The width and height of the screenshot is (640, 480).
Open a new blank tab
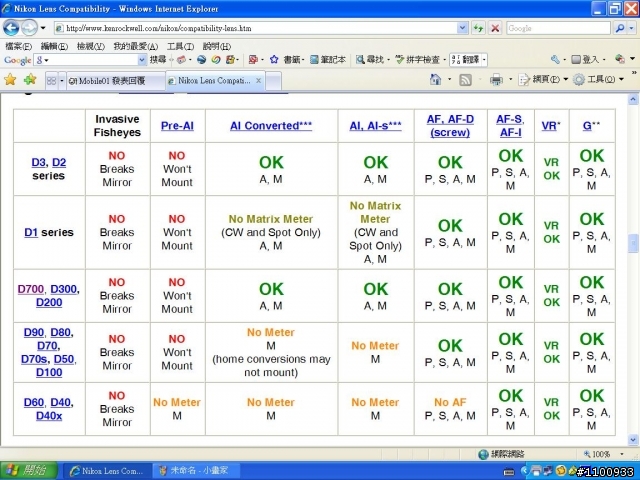tap(273, 81)
